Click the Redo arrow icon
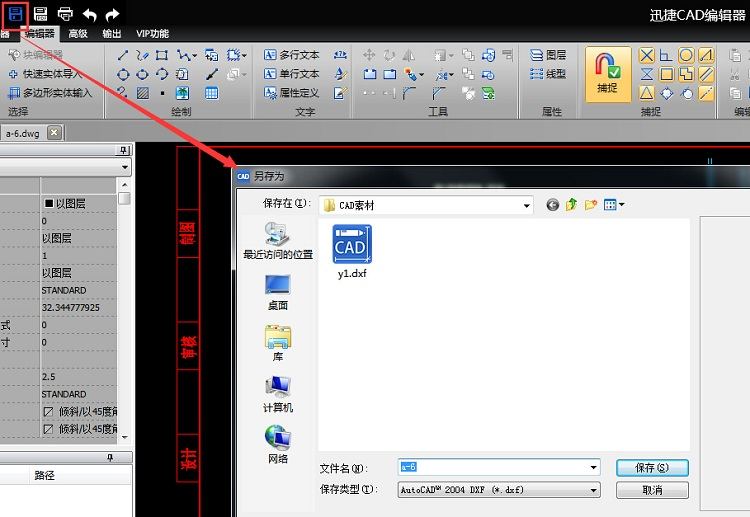Image resolution: width=750 pixels, height=517 pixels. [112, 13]
